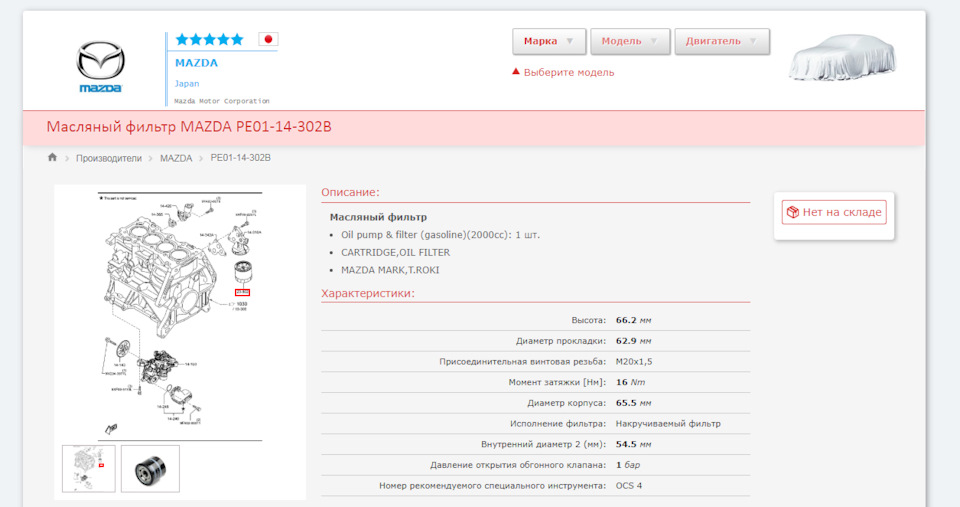The image size is (960, 507).
Task: Click the Характеристики heading
Action: coord(368,293)
